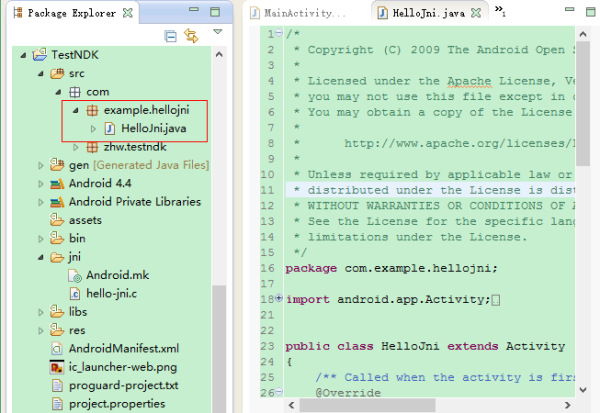The image size is (600, 413).
Task: Click the HelloJni.java file icon in tree
Action: pyautogui.click(x=110, y=129)
